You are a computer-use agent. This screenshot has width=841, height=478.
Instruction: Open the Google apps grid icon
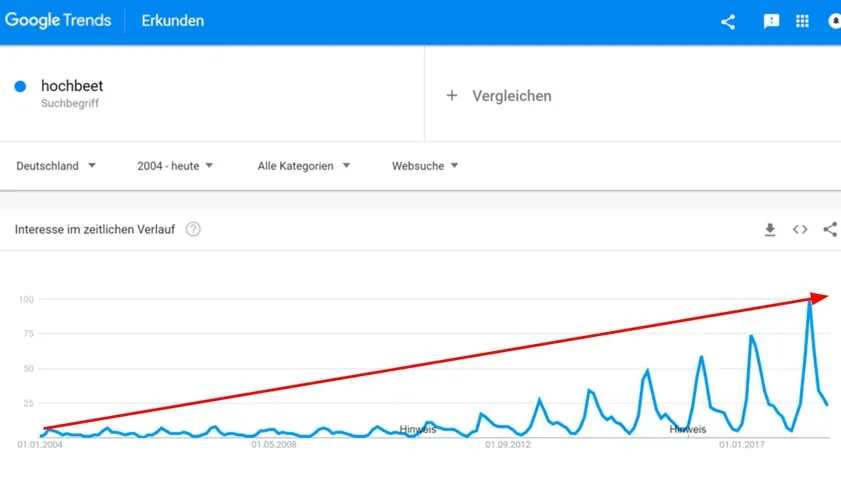802,21
